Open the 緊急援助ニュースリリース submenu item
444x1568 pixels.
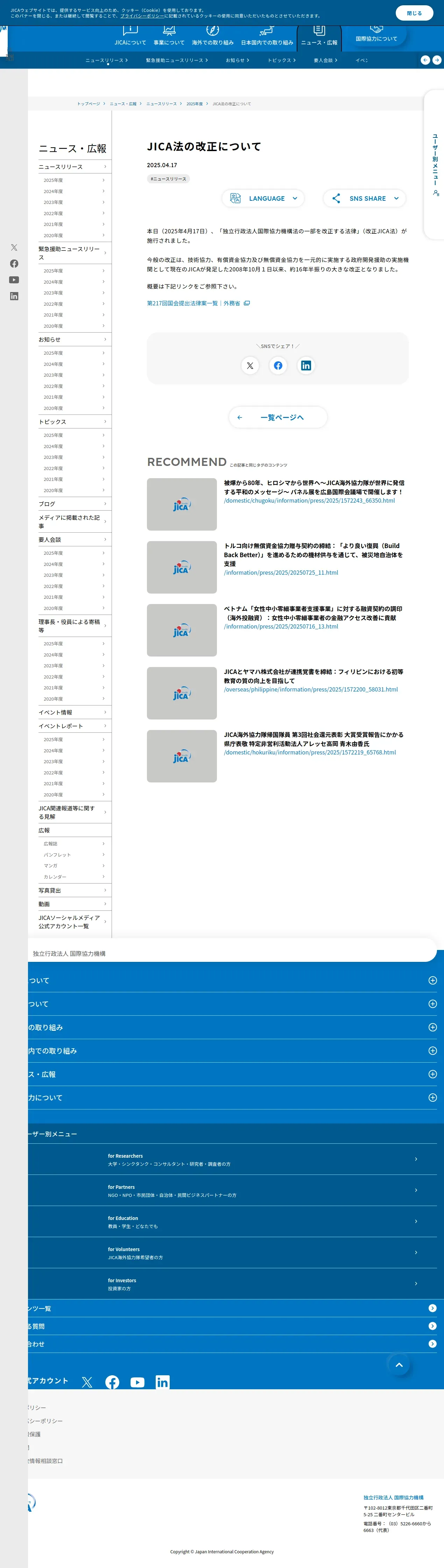(177, 60)
